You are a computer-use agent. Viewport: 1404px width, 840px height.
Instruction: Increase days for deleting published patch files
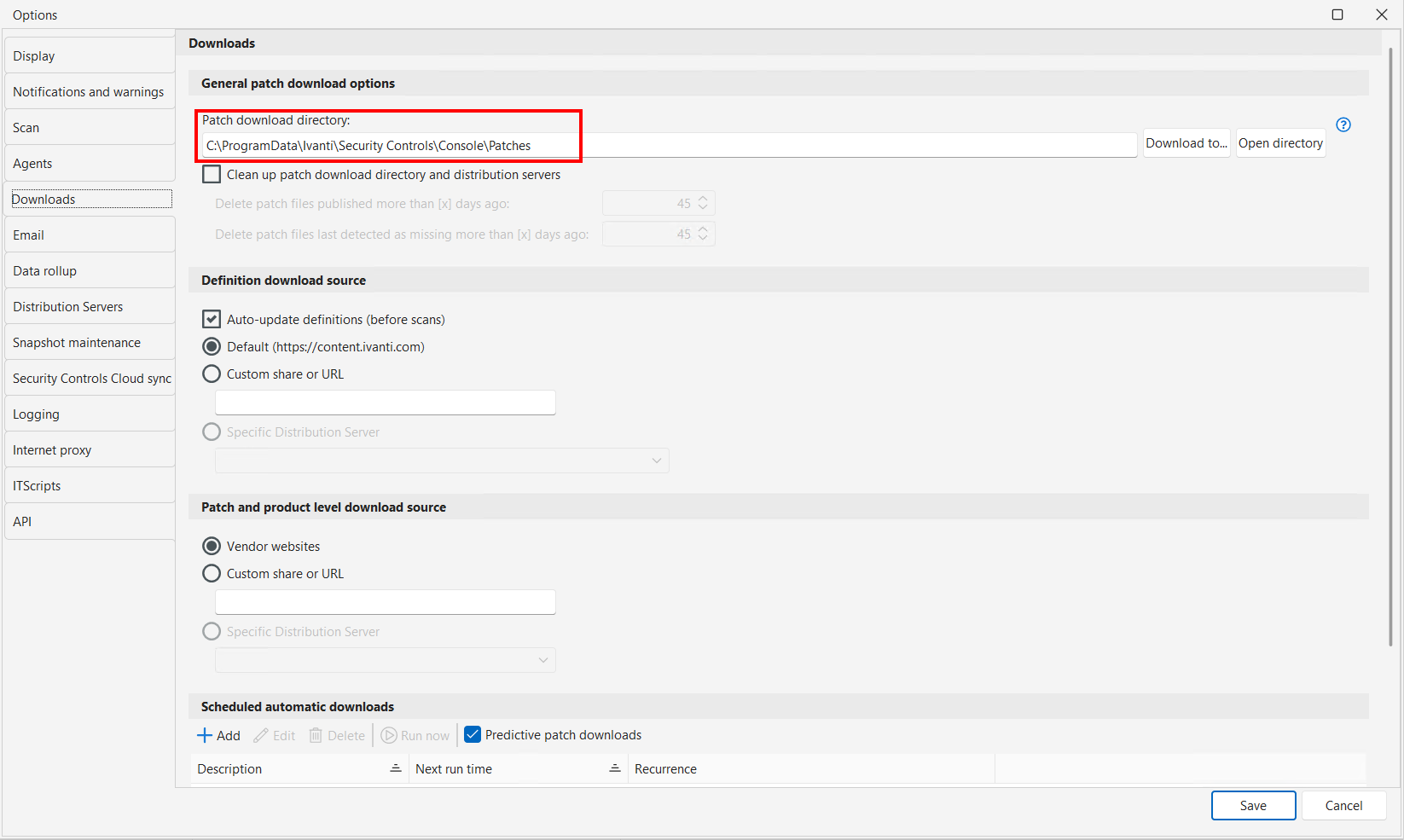point(702,198)
